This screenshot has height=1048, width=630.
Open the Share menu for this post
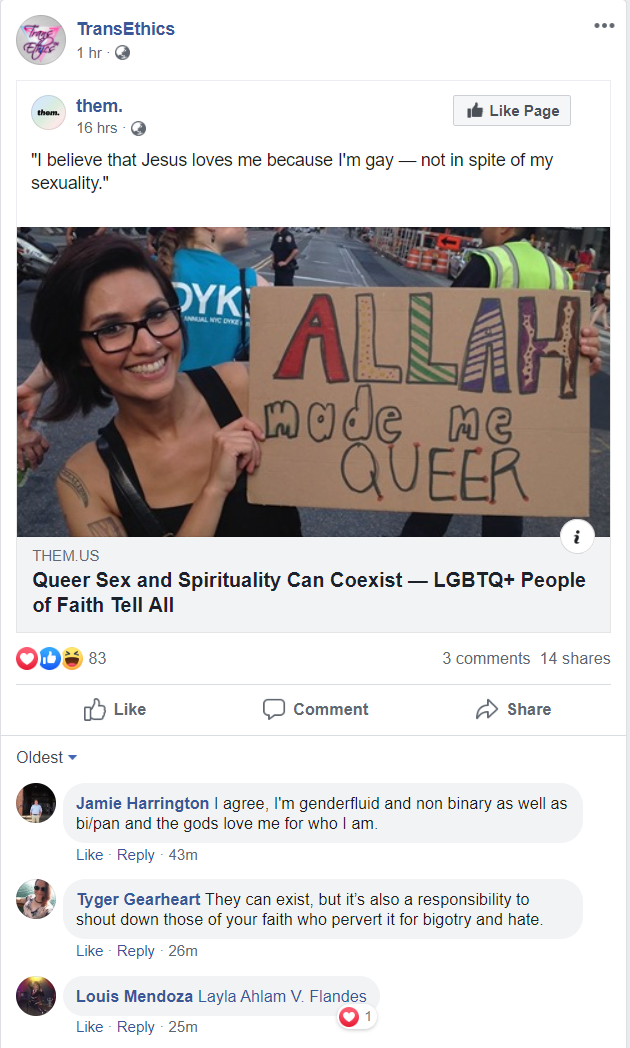click(x=513, y=709)
